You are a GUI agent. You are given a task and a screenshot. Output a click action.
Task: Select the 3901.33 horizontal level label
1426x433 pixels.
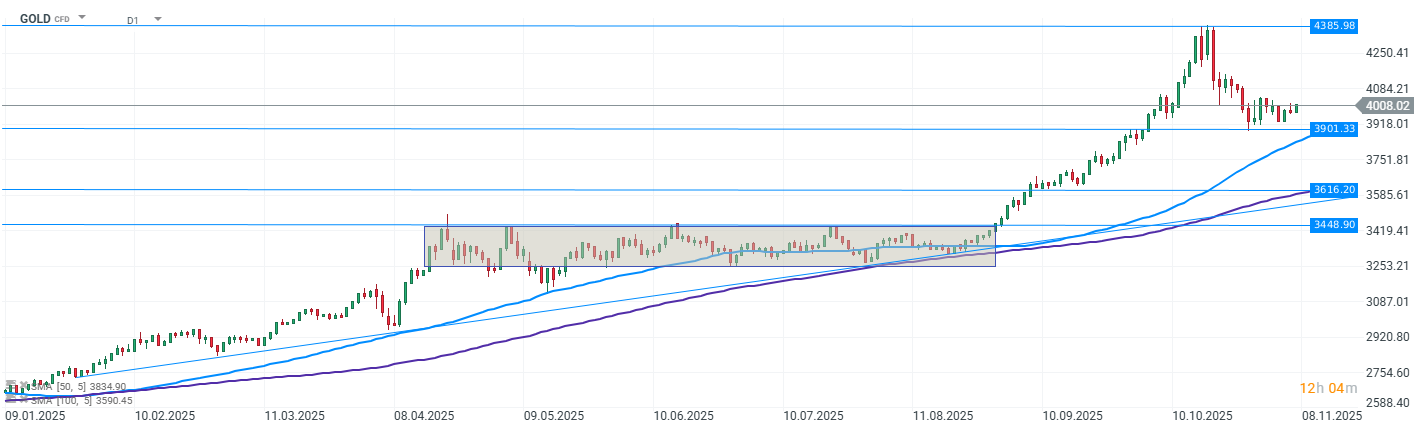pyautogui.click(x=1333, y=129)
